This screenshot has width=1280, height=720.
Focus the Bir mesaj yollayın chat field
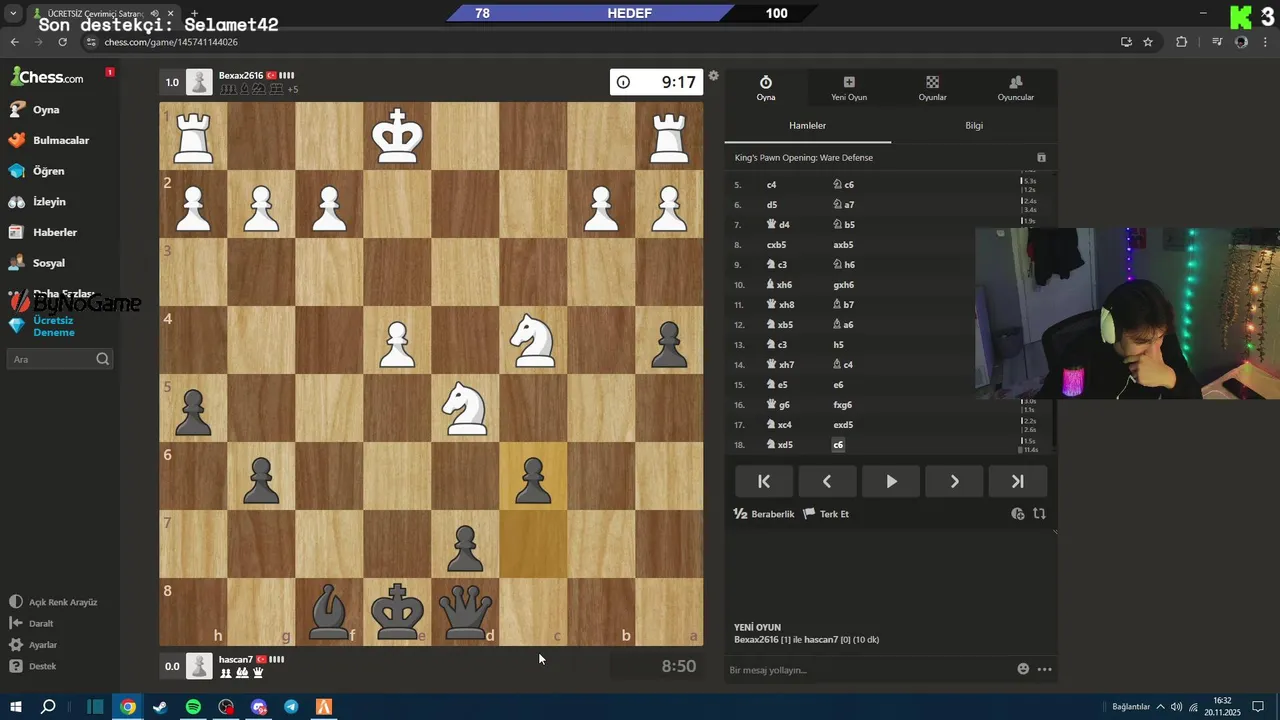(x=868, y=670)
